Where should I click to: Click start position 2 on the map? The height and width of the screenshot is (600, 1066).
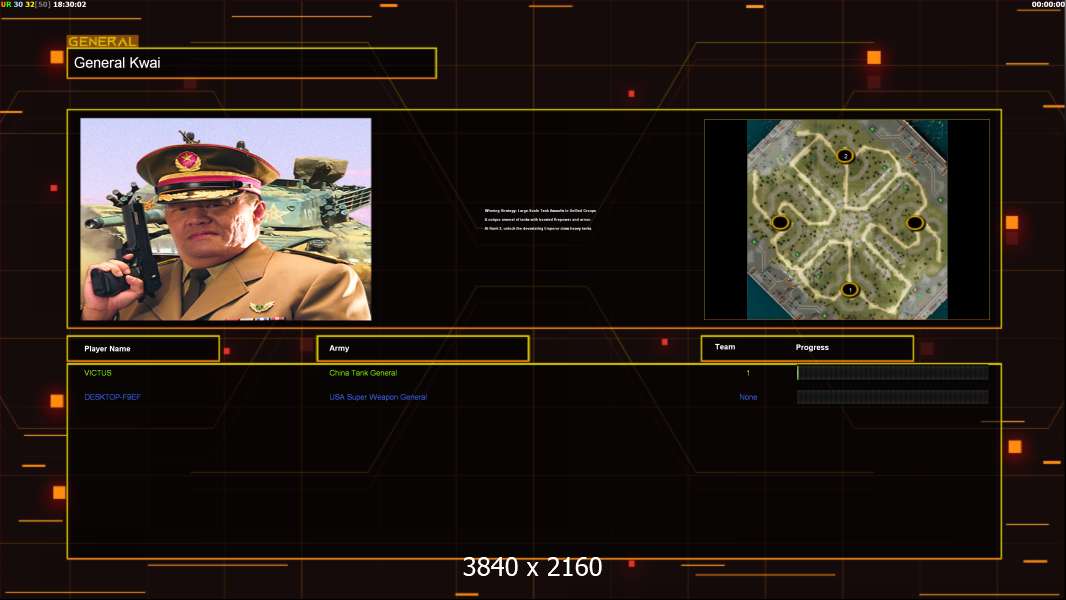(845, 156)
